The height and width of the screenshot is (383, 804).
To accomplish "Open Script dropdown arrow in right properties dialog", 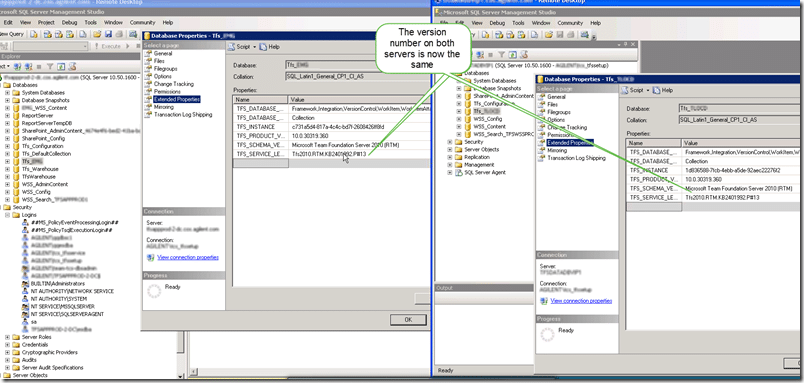I will click(x=647, y=90).
